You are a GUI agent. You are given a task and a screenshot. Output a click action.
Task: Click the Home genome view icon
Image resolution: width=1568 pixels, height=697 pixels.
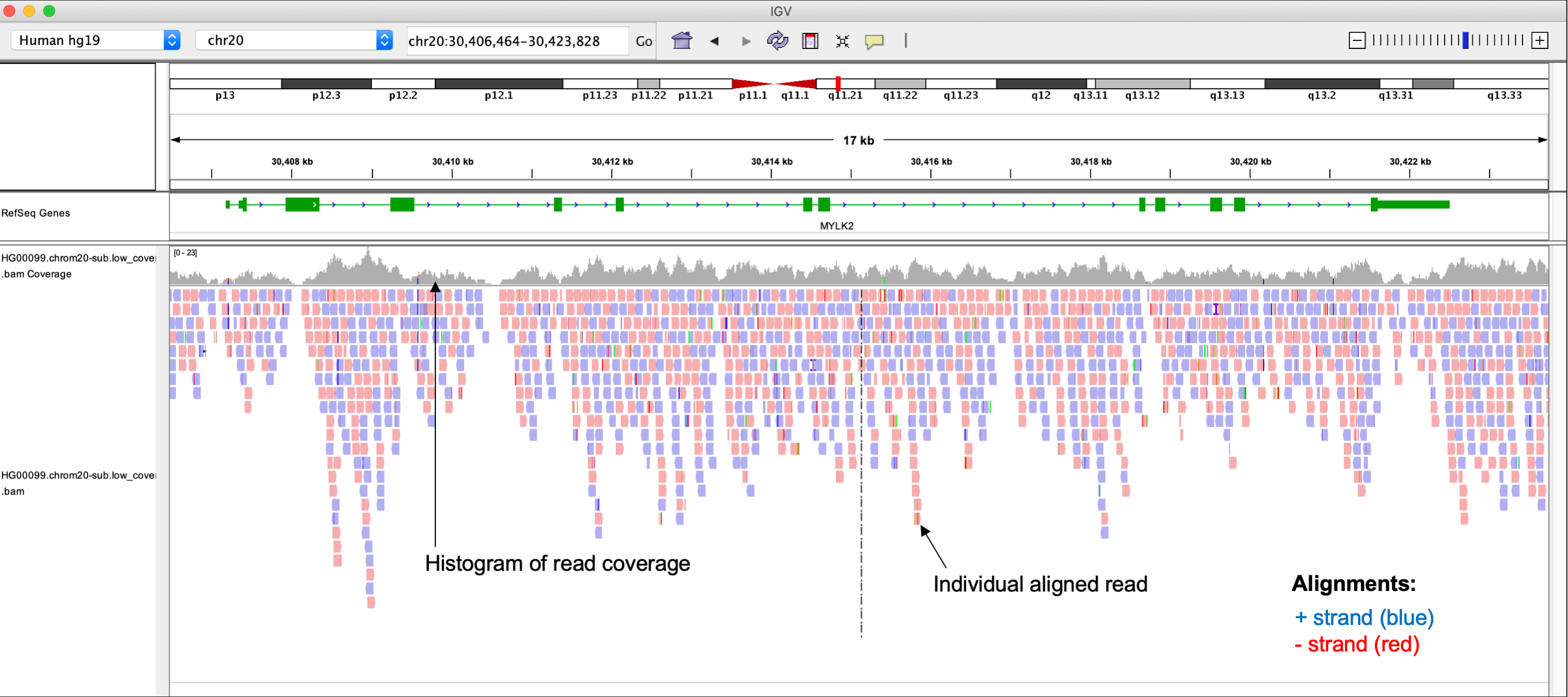click(682, 41)
